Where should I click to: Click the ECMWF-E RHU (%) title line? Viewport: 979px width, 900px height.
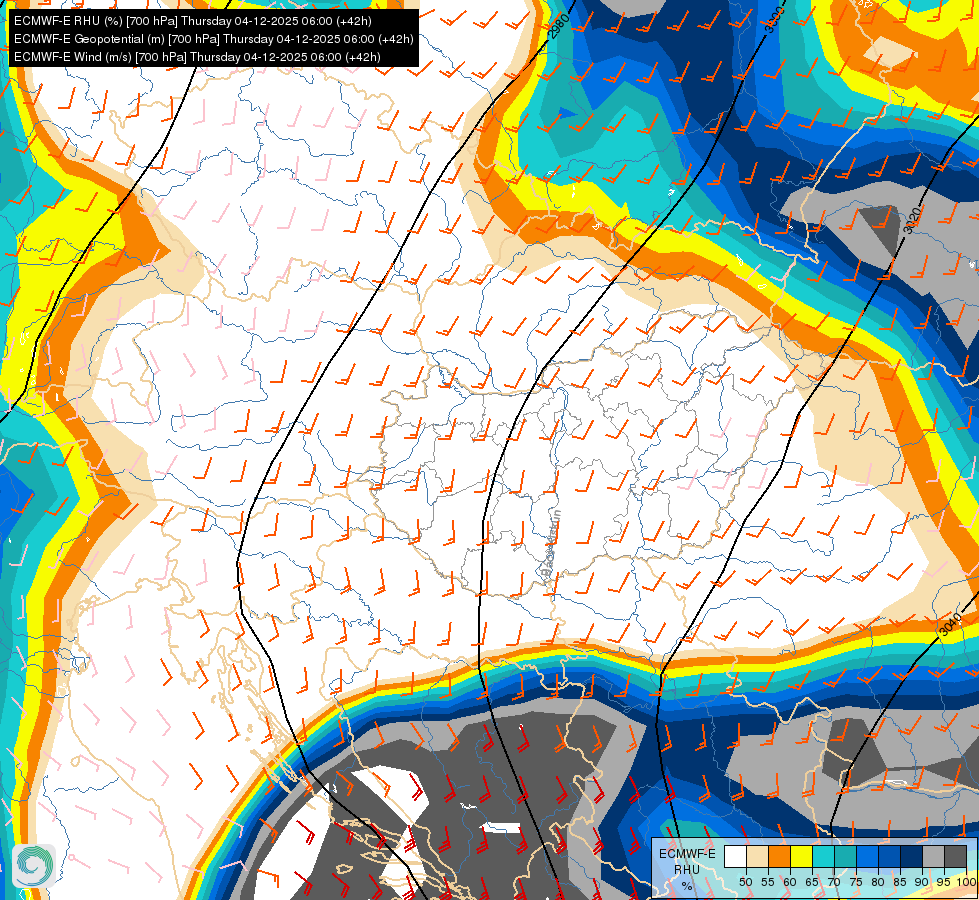[193, 21]
